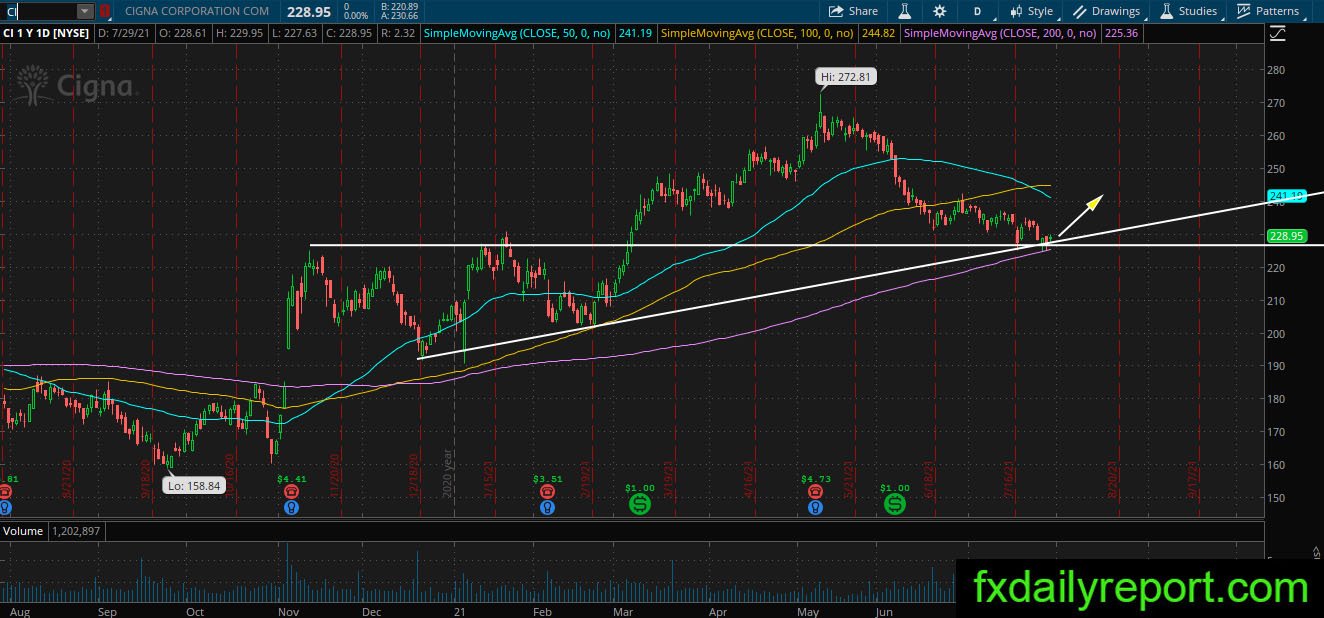Click the Hi: 272.81 price bubble
Image resolution: width=1324 pixels, height=618 pixels.
(846, 76)
